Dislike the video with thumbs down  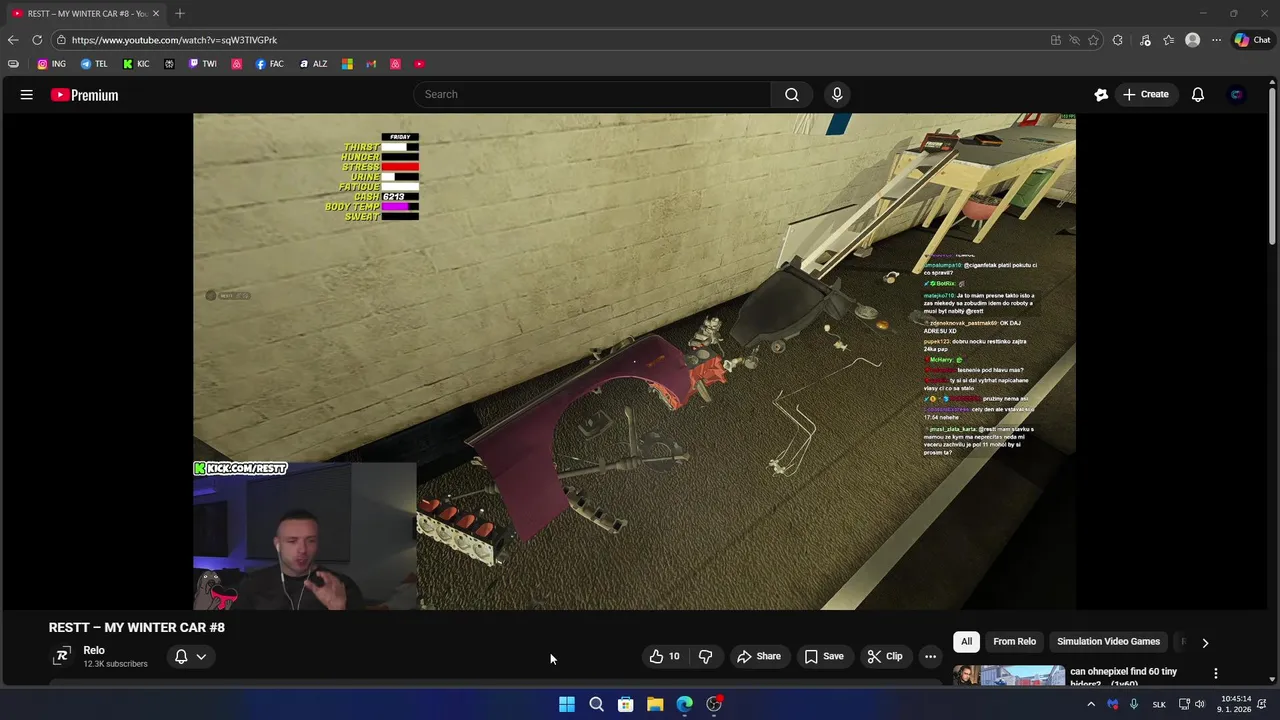tap(706, 656)
